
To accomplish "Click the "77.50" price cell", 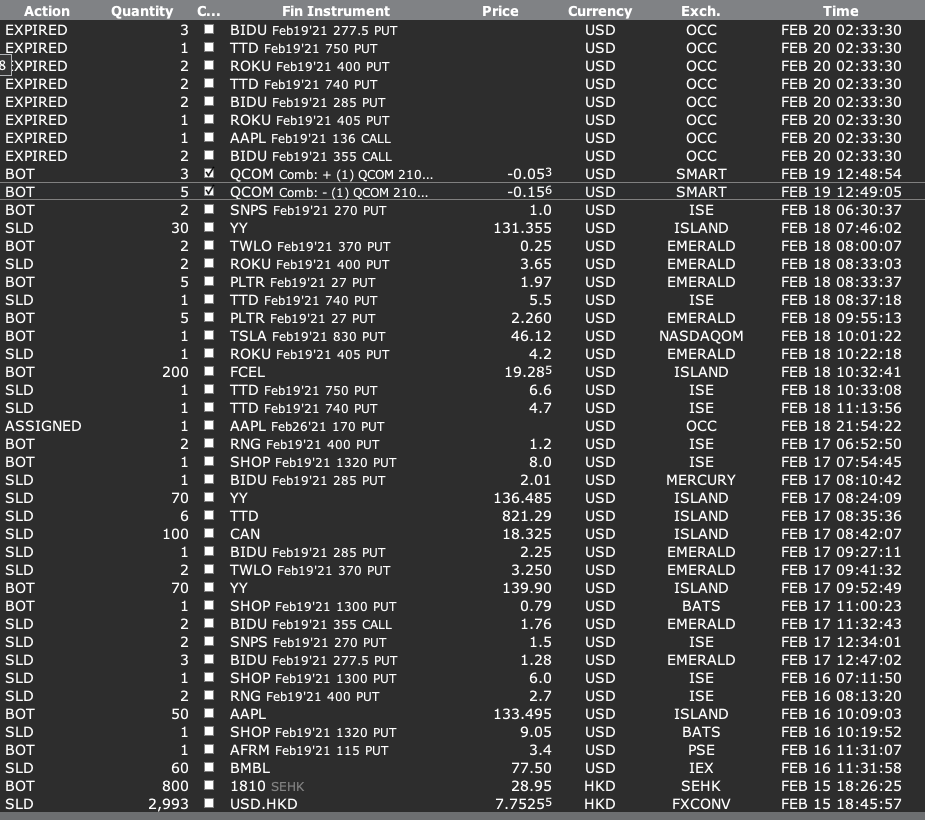I will [x=531, y=768].
